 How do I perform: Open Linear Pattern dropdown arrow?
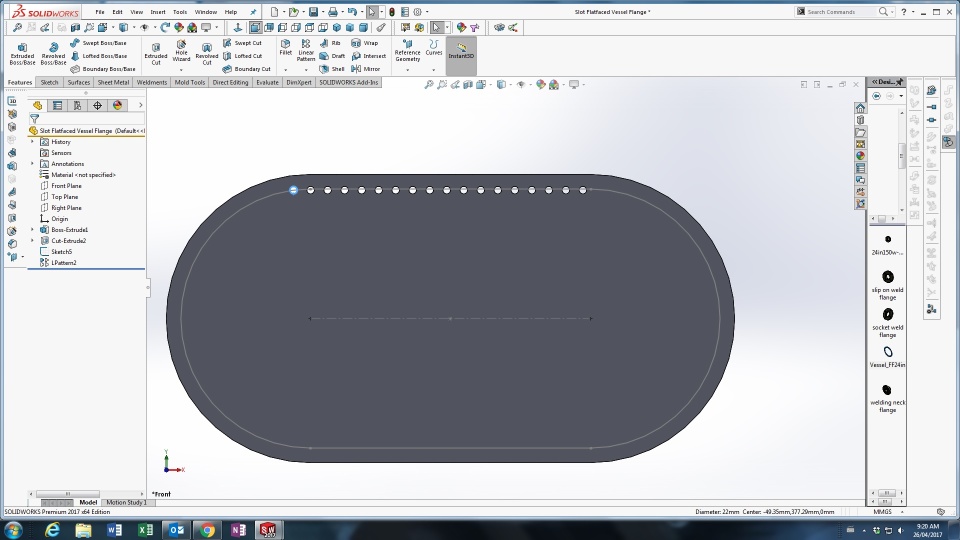pyautogui.click(x=306, y=70)
